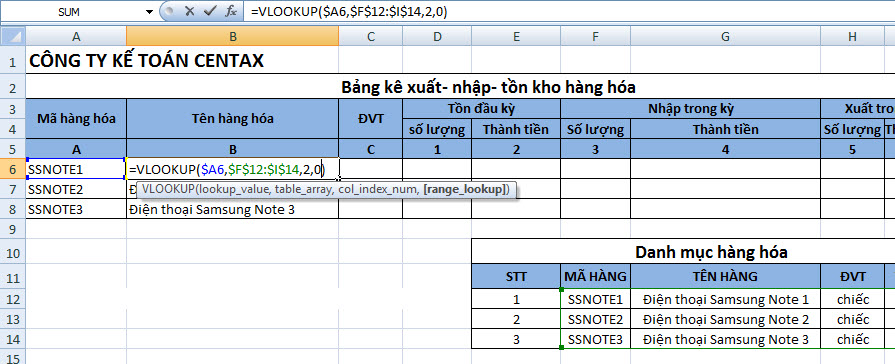Click cell G14 Điện thoại Samsung Note 3
The image size is (895, 364).
click(x=725, y=339)
